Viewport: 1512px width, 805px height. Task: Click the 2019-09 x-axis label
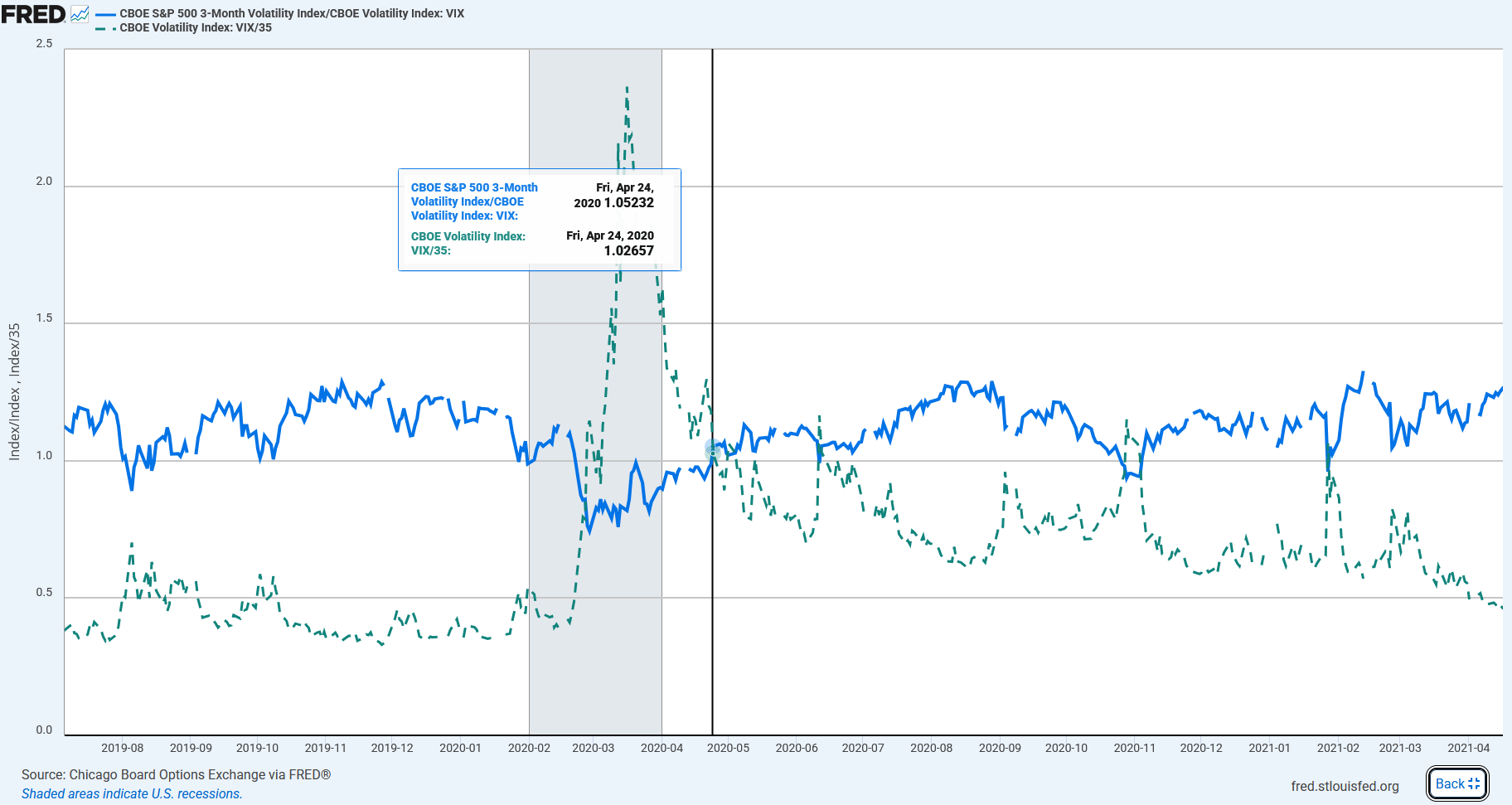[191, 748]
